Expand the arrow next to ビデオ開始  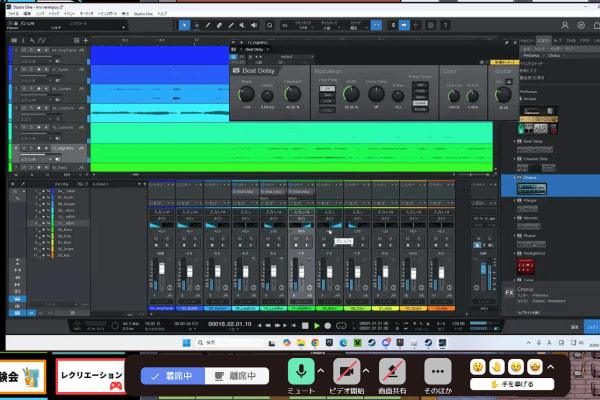366,370
